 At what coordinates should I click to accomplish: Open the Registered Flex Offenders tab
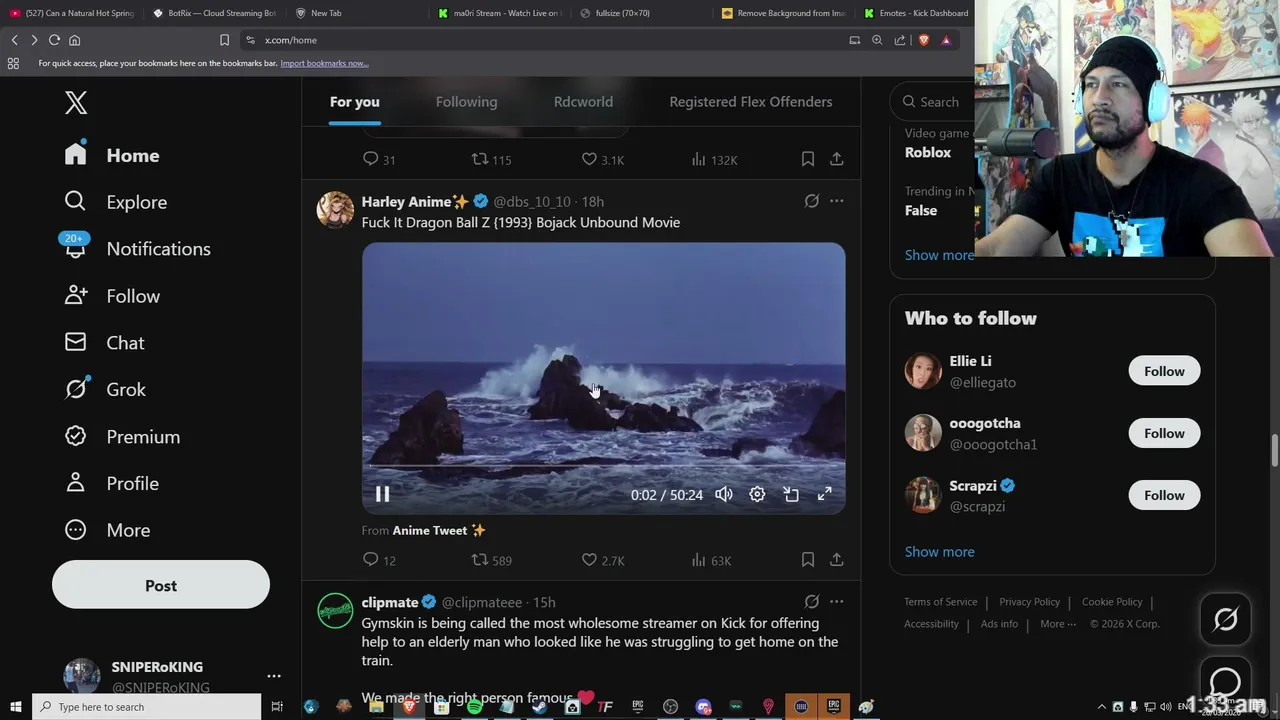[750, 102]
